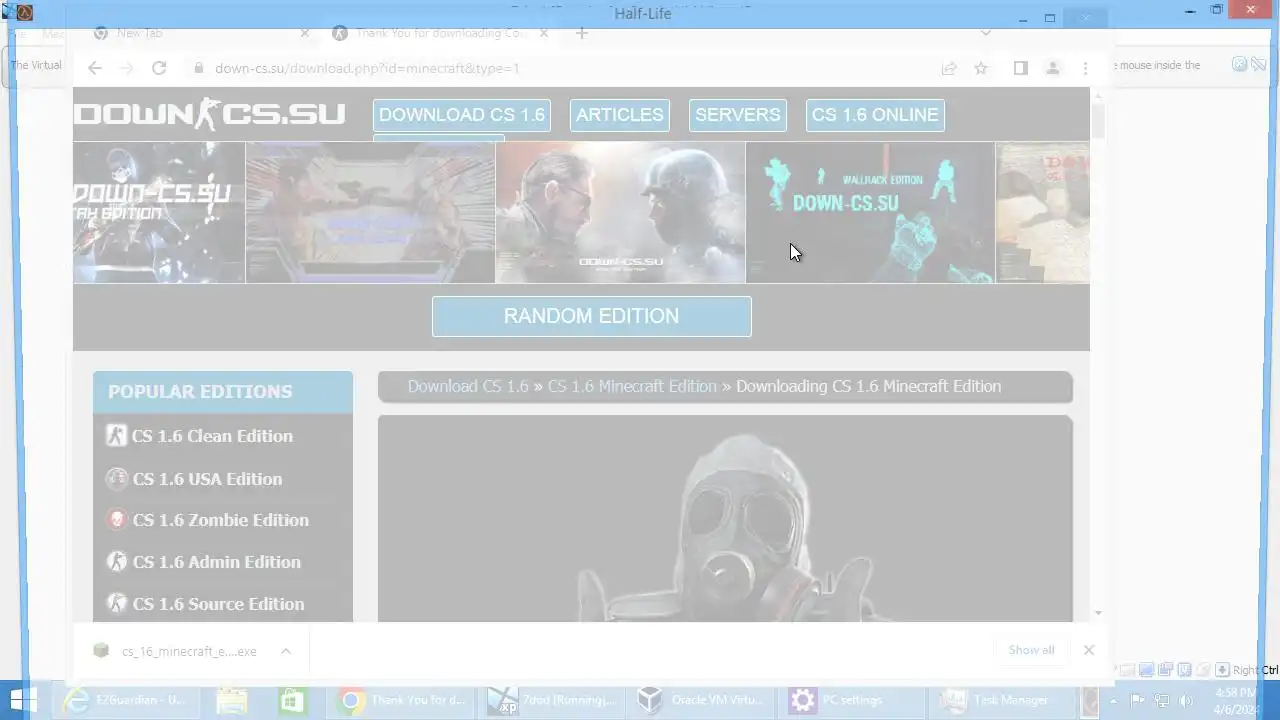1280x720 pixels.
Task: Open CS 1.6 Admin Edition link
Action: point(217,562)
